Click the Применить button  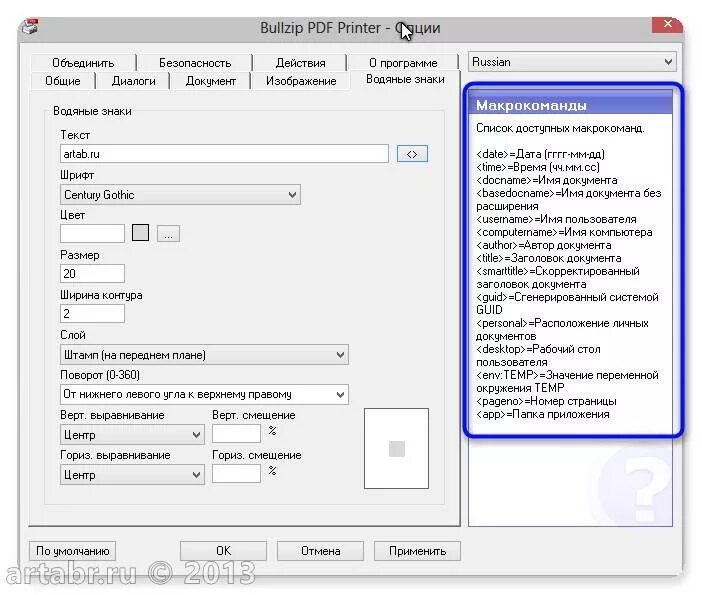coord(417,551)
